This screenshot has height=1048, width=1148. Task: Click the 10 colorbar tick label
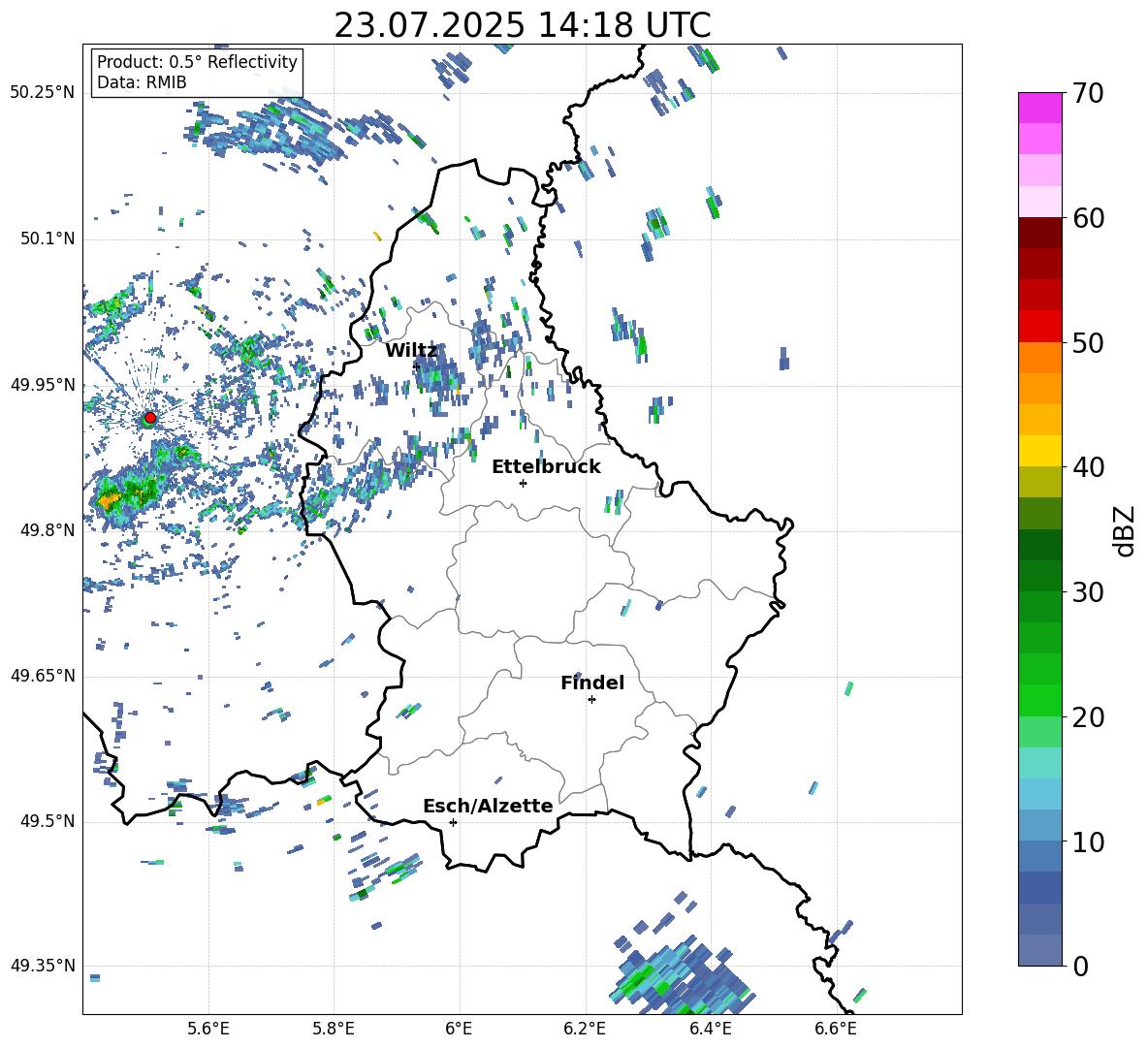point(1087,842)
